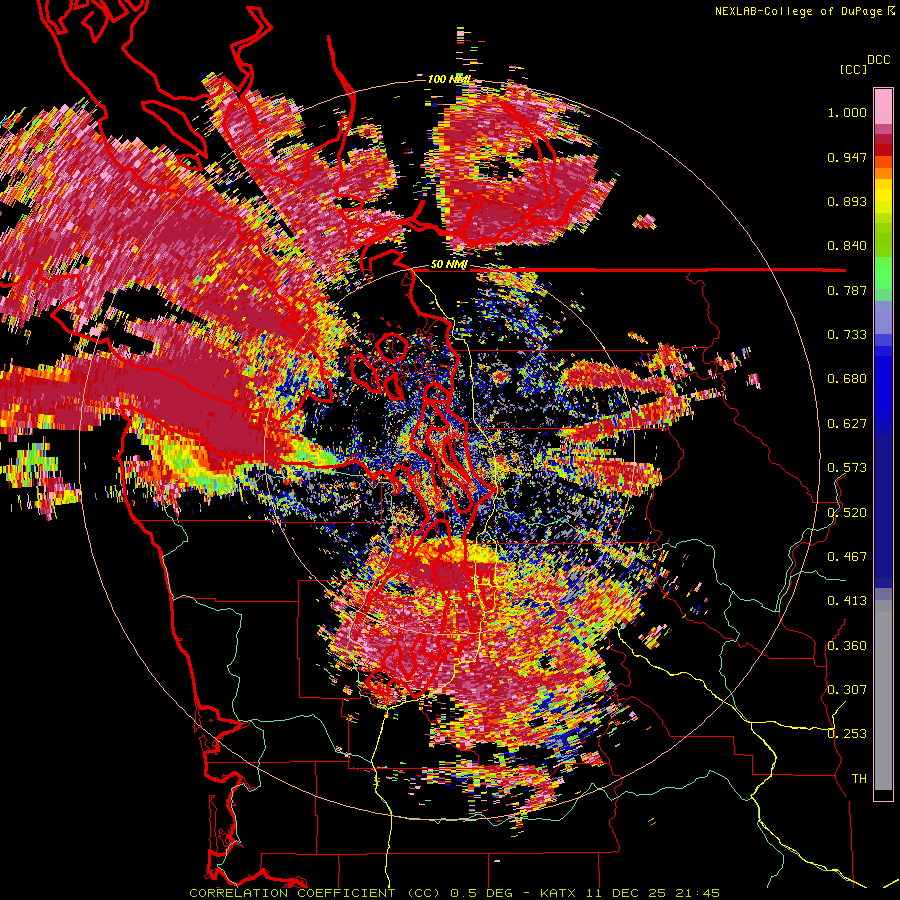Screen dimensions: 900x900
Task: Pick the pink top color of scale
Action: [883, 106]
